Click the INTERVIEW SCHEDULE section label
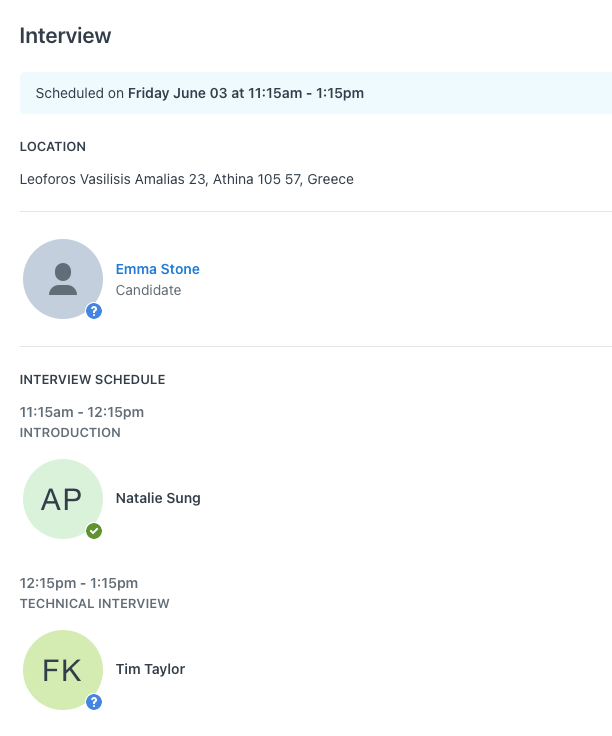612x736 pixels. 92,379
